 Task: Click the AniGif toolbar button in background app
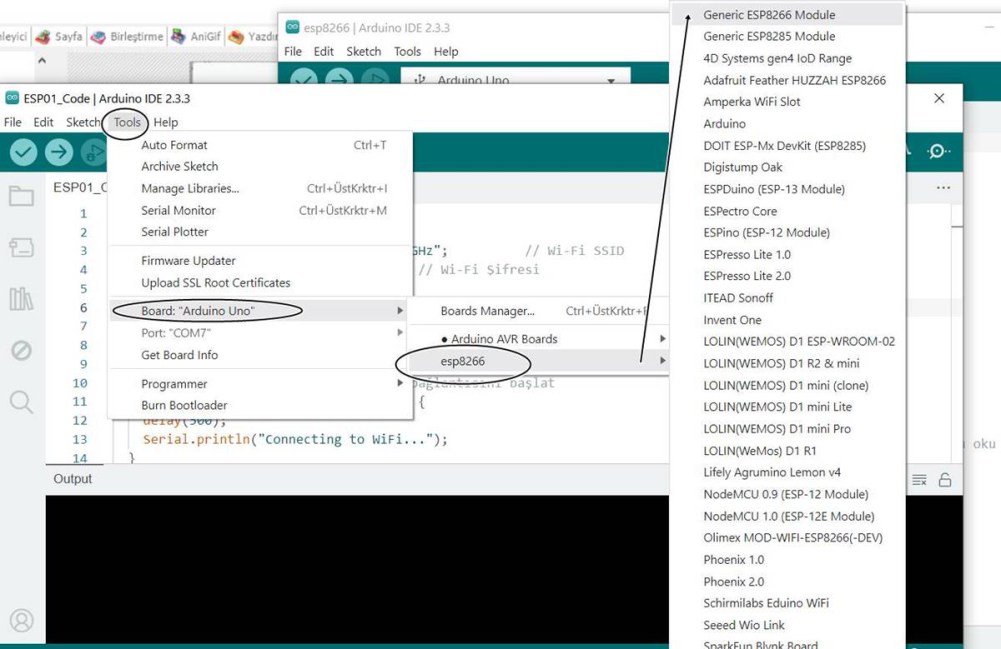(196, 36)
